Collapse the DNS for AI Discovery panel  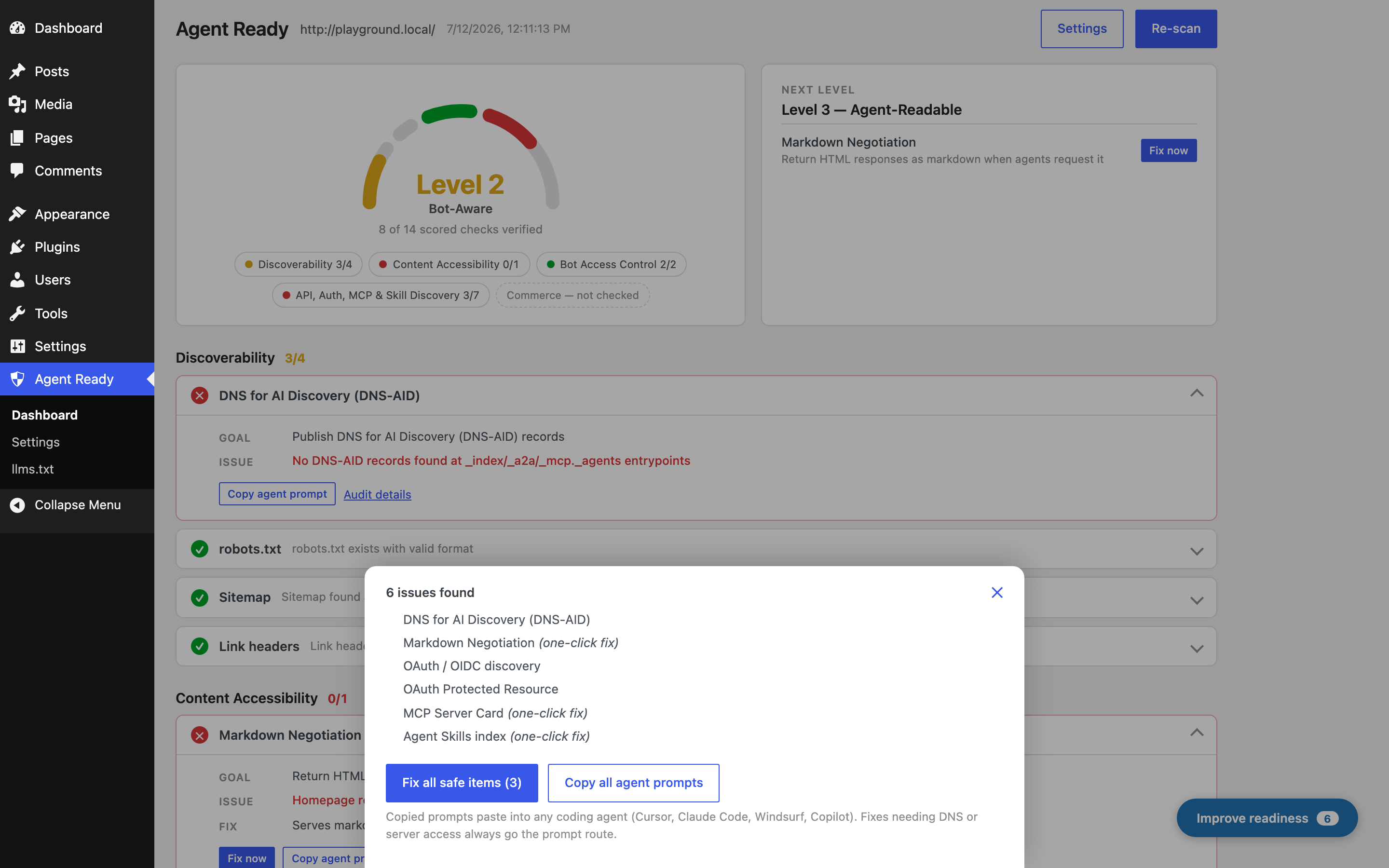1197,394
